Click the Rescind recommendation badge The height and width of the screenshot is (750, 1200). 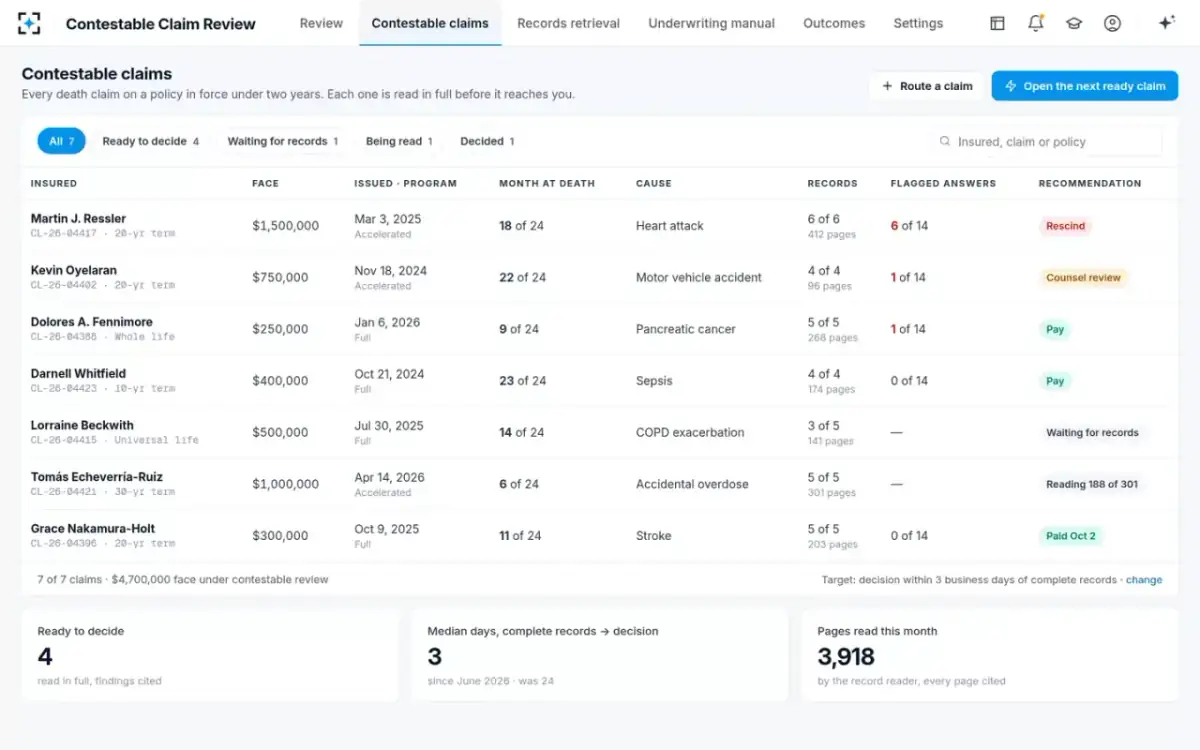[1065, 226]
